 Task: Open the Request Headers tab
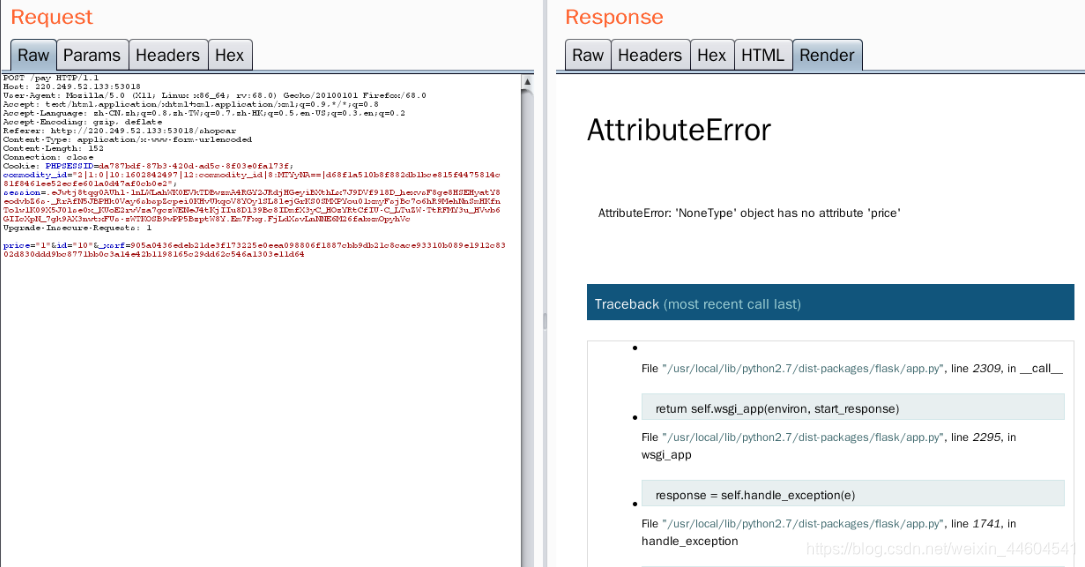[x=167, y=55]
